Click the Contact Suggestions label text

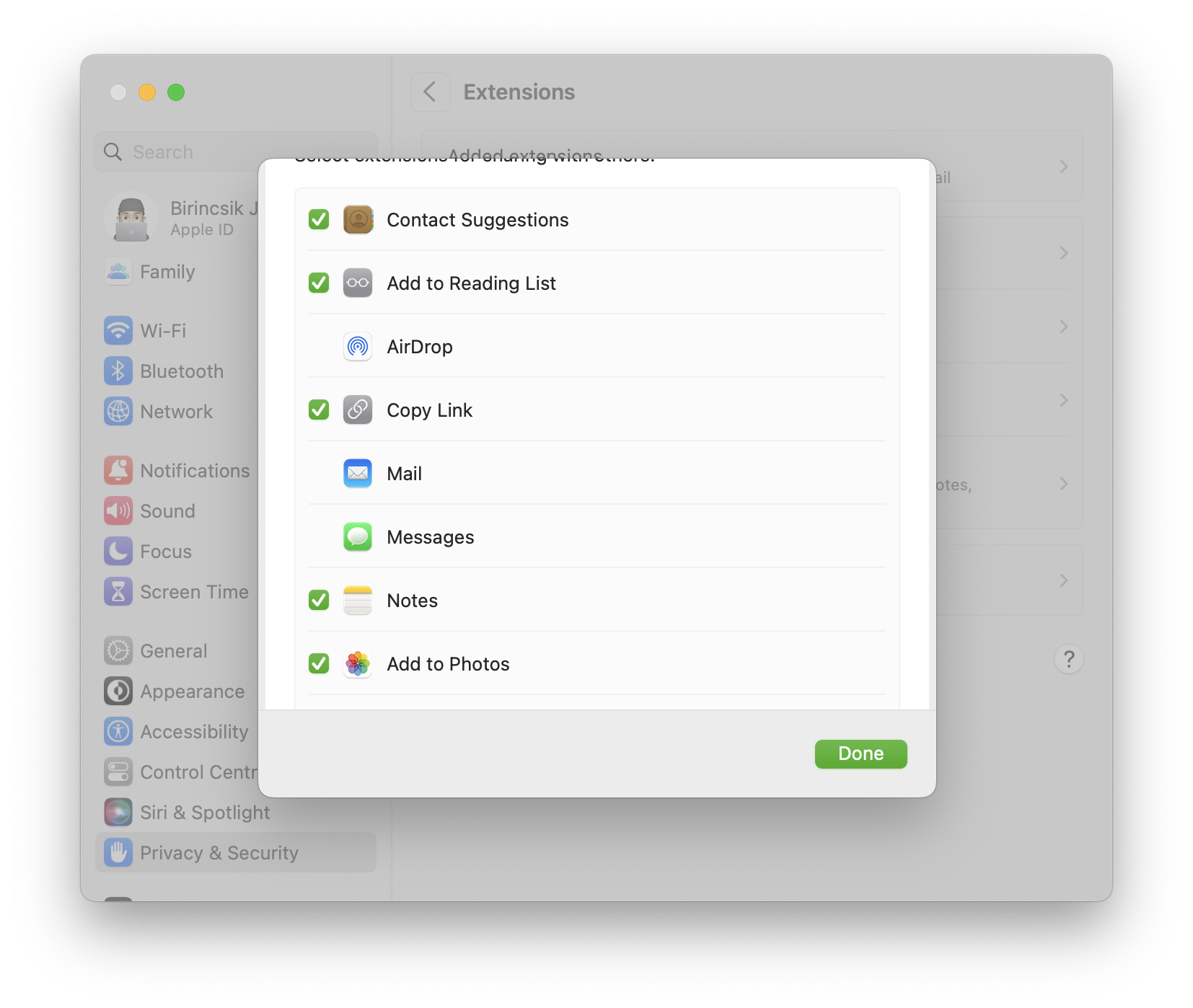point(477,220)
